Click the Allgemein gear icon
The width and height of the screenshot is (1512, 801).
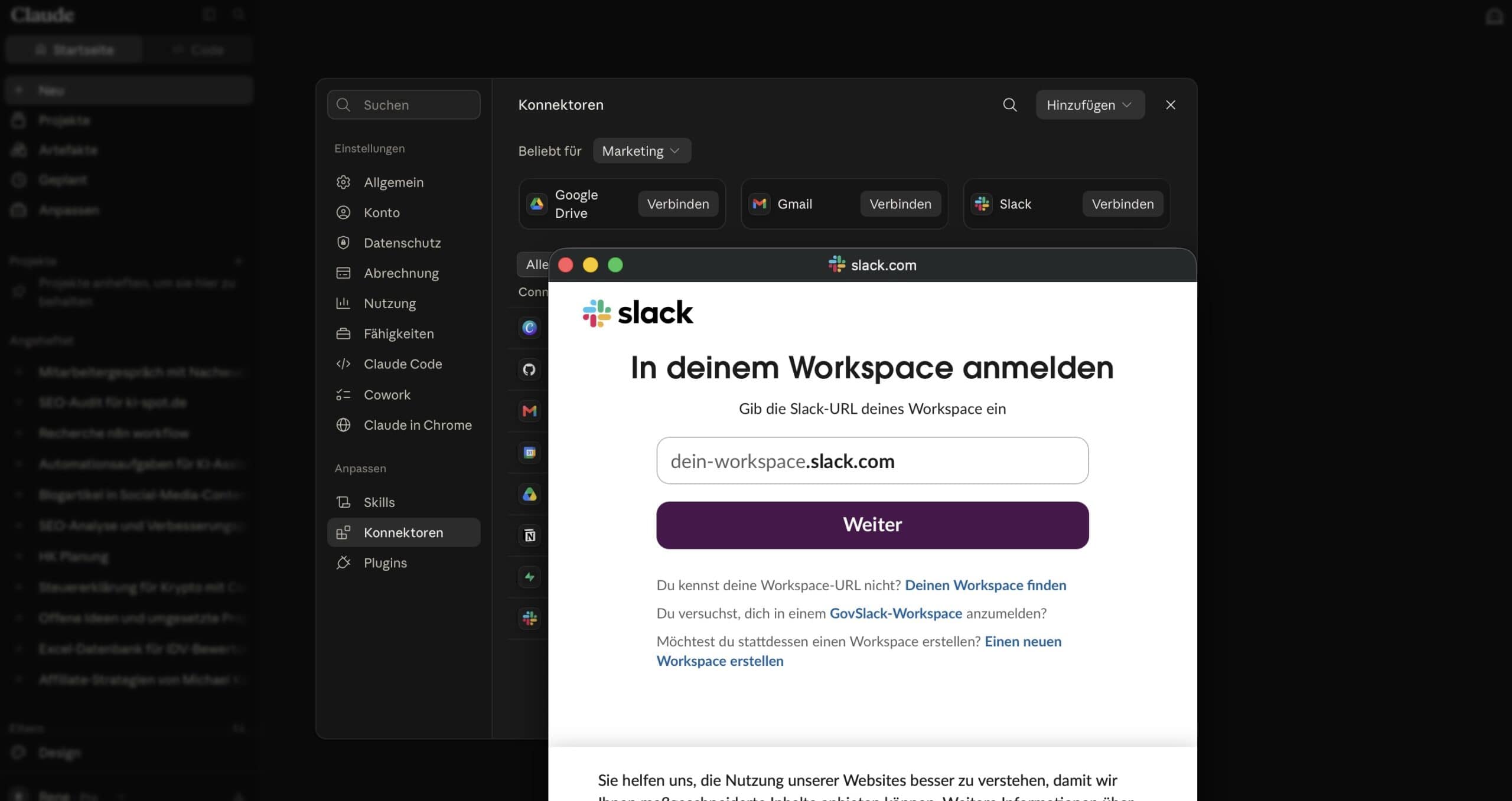pyautogui.click(x=343, y=182)
